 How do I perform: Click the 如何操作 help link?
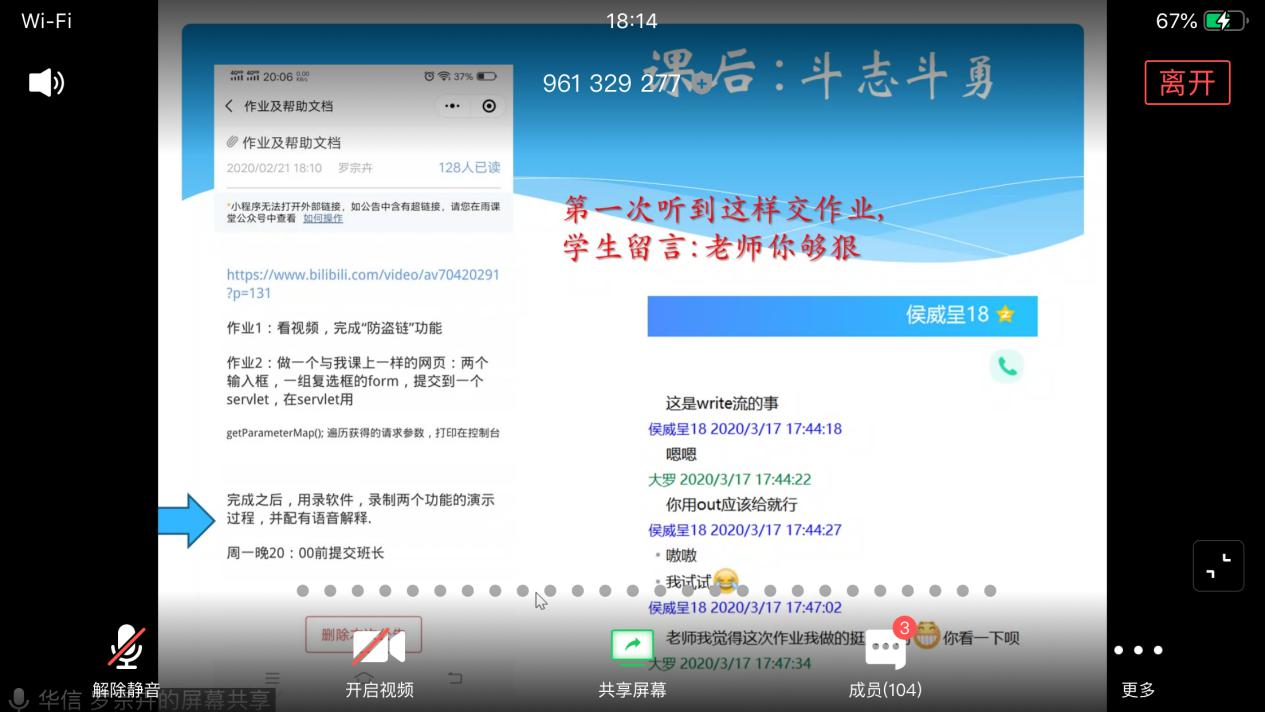click(323, 218)
